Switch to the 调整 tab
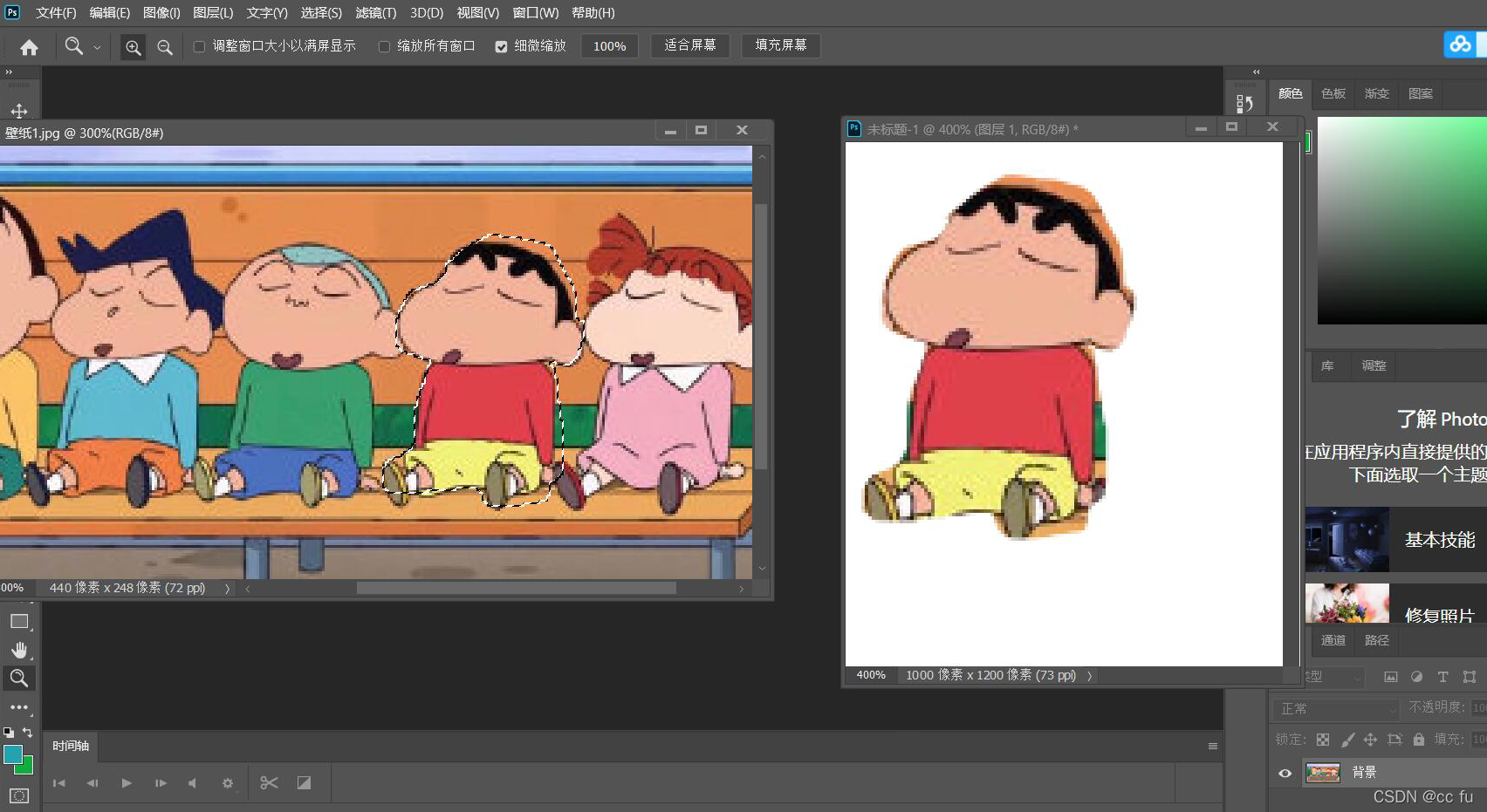Screen dimensions: 1487x812 coord(1374,365)
